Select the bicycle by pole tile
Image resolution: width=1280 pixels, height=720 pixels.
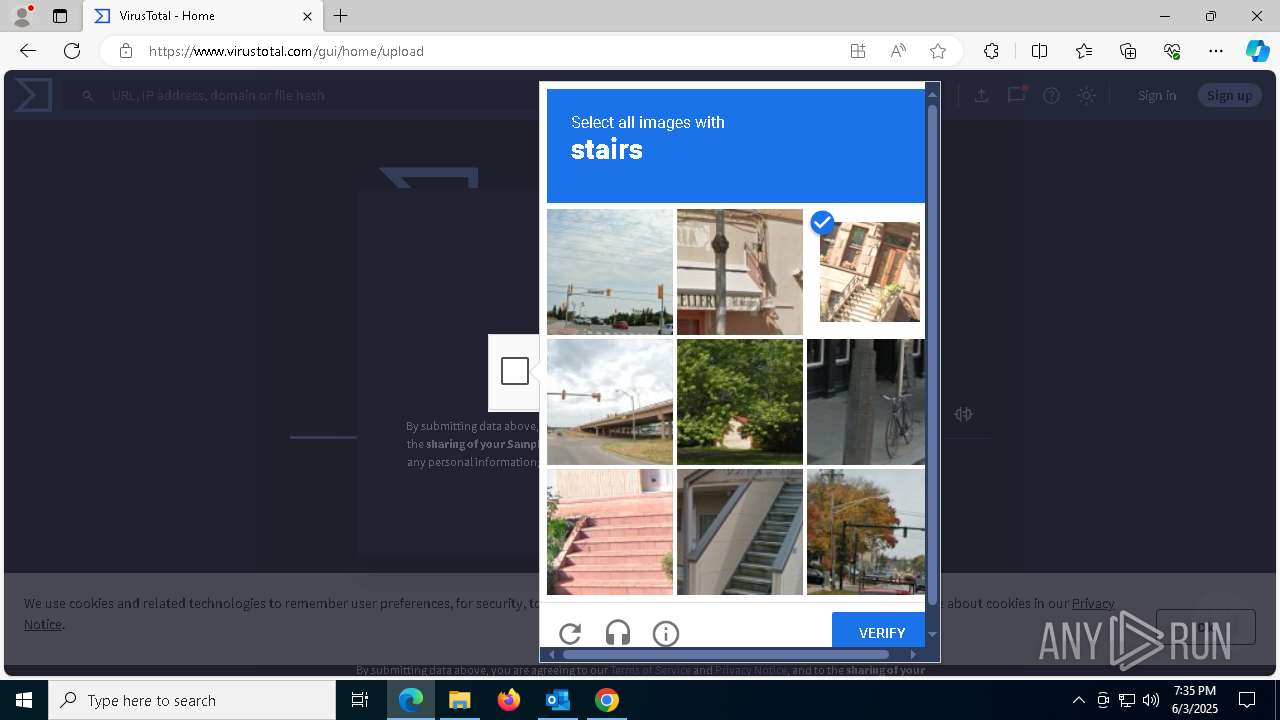(866, 402)
